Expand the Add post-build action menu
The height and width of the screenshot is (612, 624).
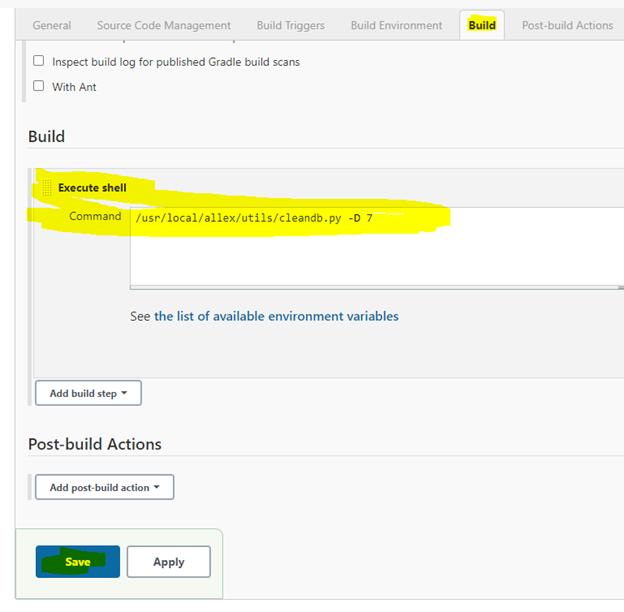(104, 487)
